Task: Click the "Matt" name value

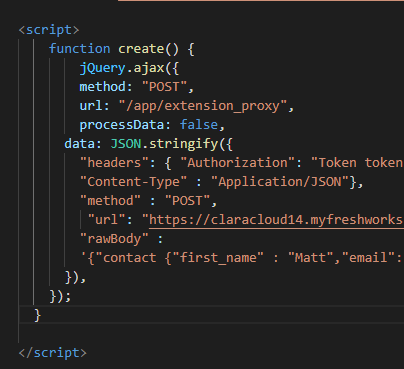Action: coord(311,258)
